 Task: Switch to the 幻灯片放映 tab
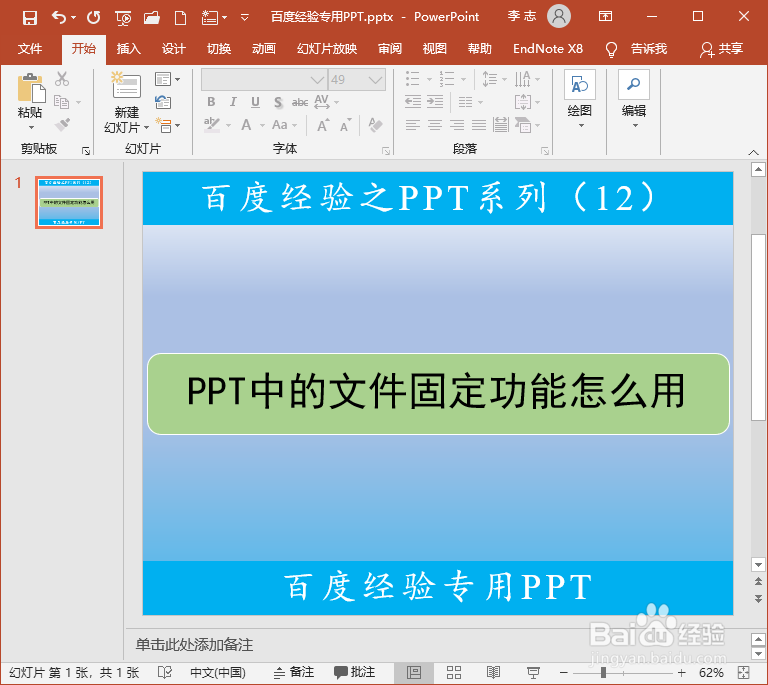click(x=327, y=49)
